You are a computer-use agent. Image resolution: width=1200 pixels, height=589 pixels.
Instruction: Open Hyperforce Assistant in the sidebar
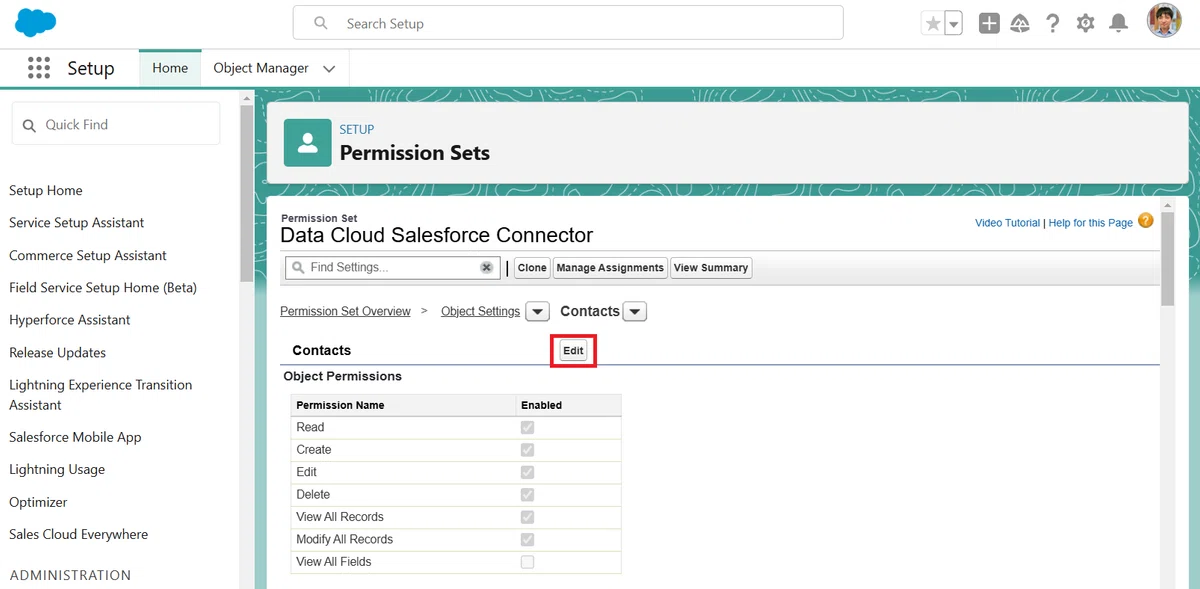pyautogui.click(x=70, y=320)
